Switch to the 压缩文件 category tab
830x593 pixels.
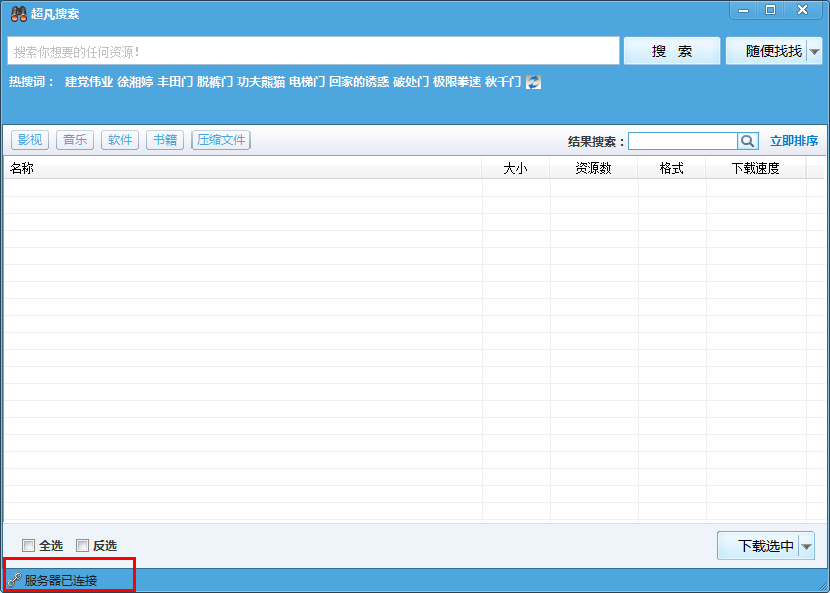tap(220, 140)
